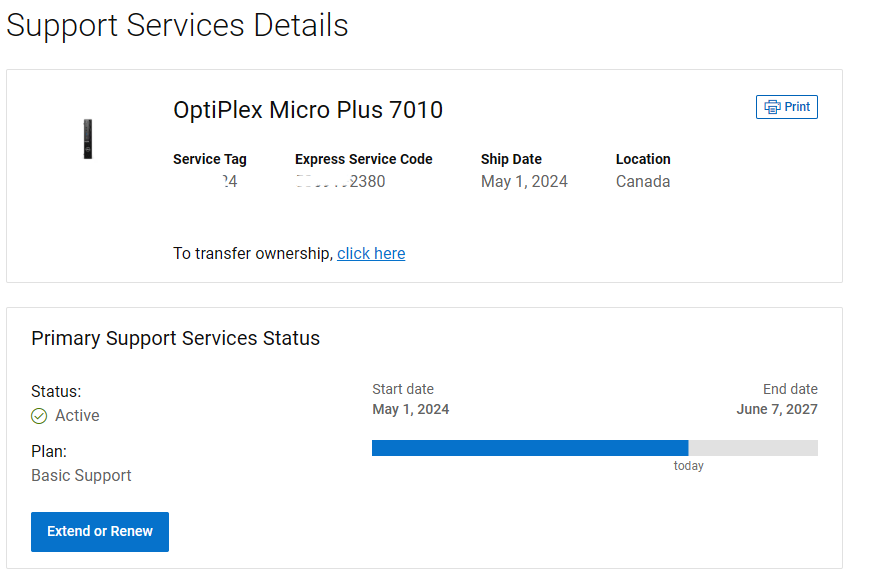Click the Ship Date value 'May 1, 2024'
The image size is (886, 569).
pyautogui.click(x=524, y=181)
